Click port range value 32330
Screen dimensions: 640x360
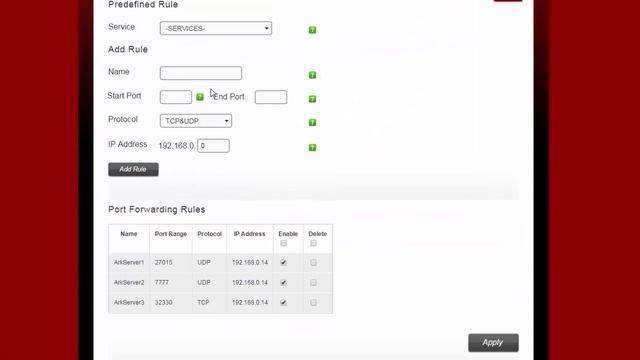(x=163, y=302)
